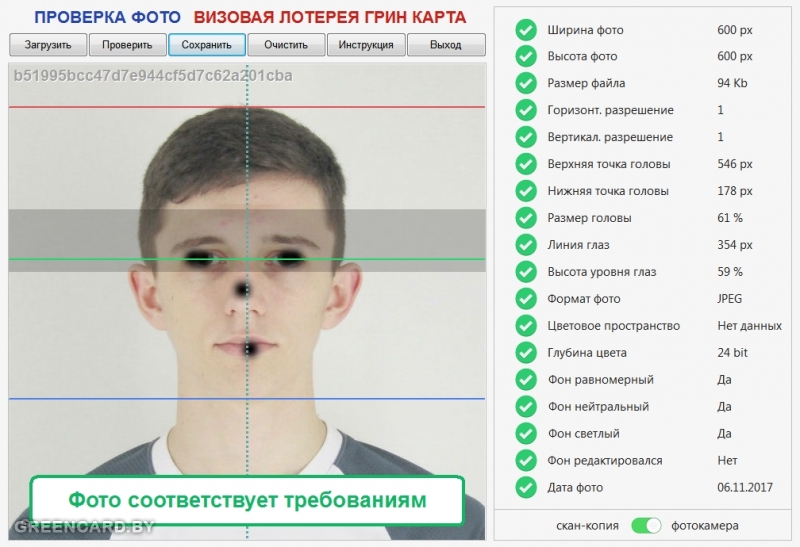800x547 pixels.
Task: Click the Очистить button
Action: tap(286, 45)
